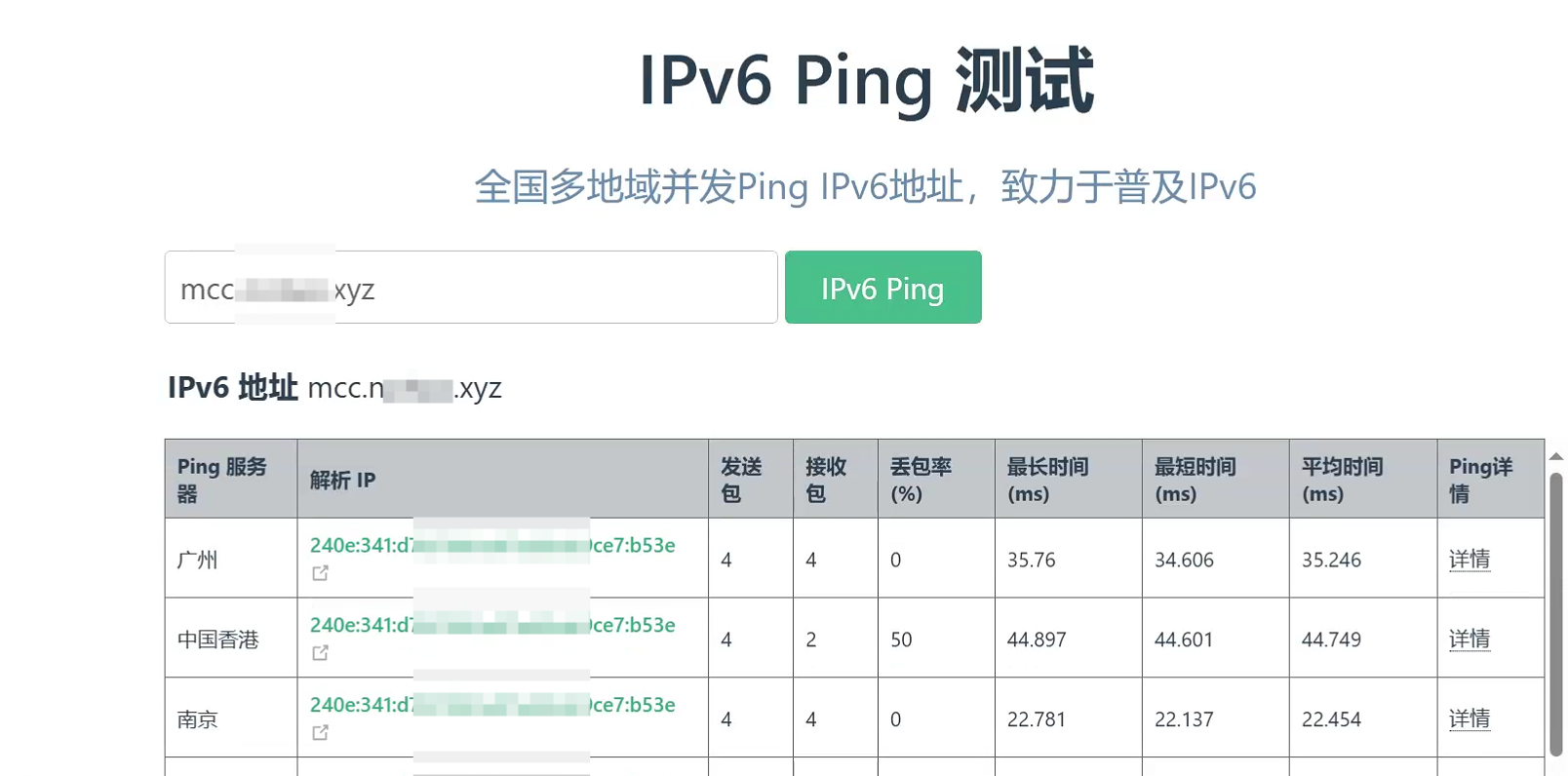Click the IPv6 Ping 测试 page title
Viewport: 1568px width, 776px height.
(866, 80)
